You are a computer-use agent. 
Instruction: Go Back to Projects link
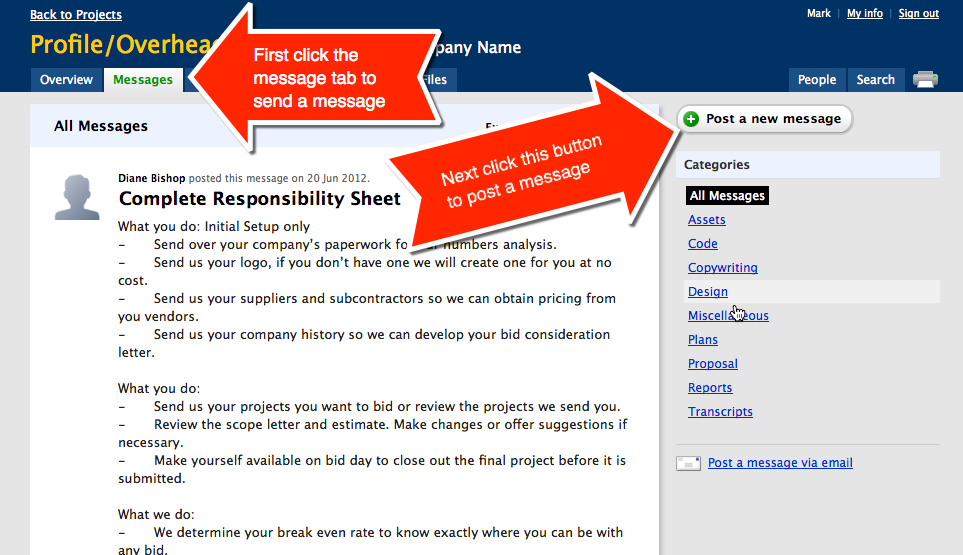click(76, 15)
